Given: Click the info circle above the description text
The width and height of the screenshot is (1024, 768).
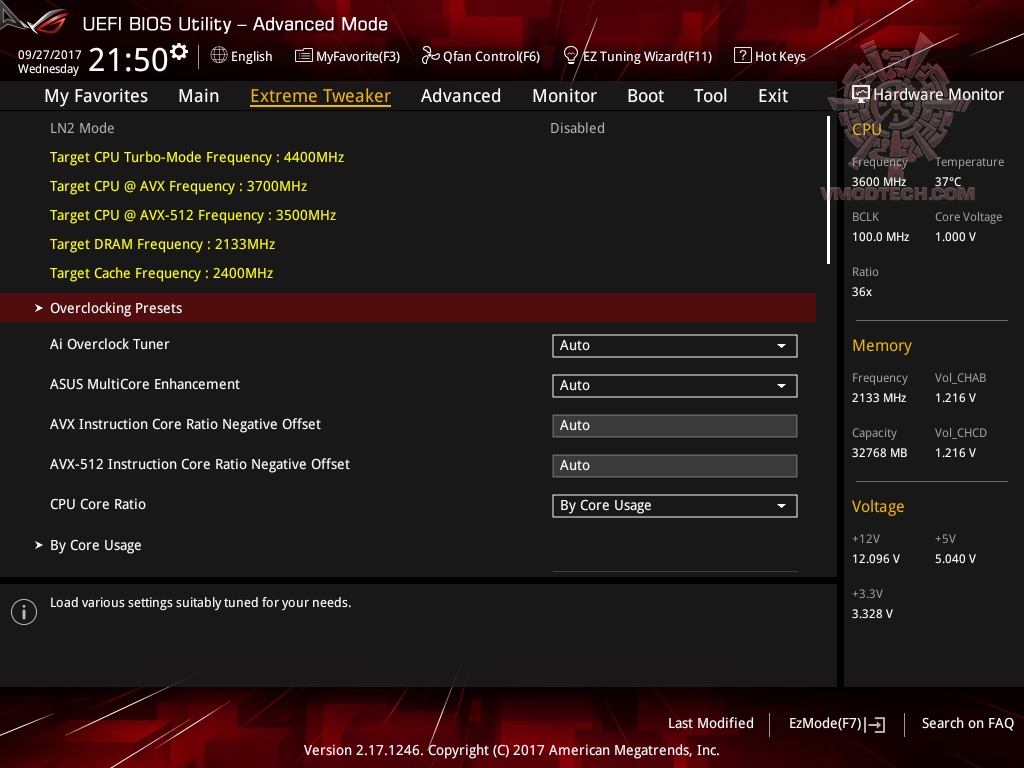Looking at the screenshot, I should point(24,611).
